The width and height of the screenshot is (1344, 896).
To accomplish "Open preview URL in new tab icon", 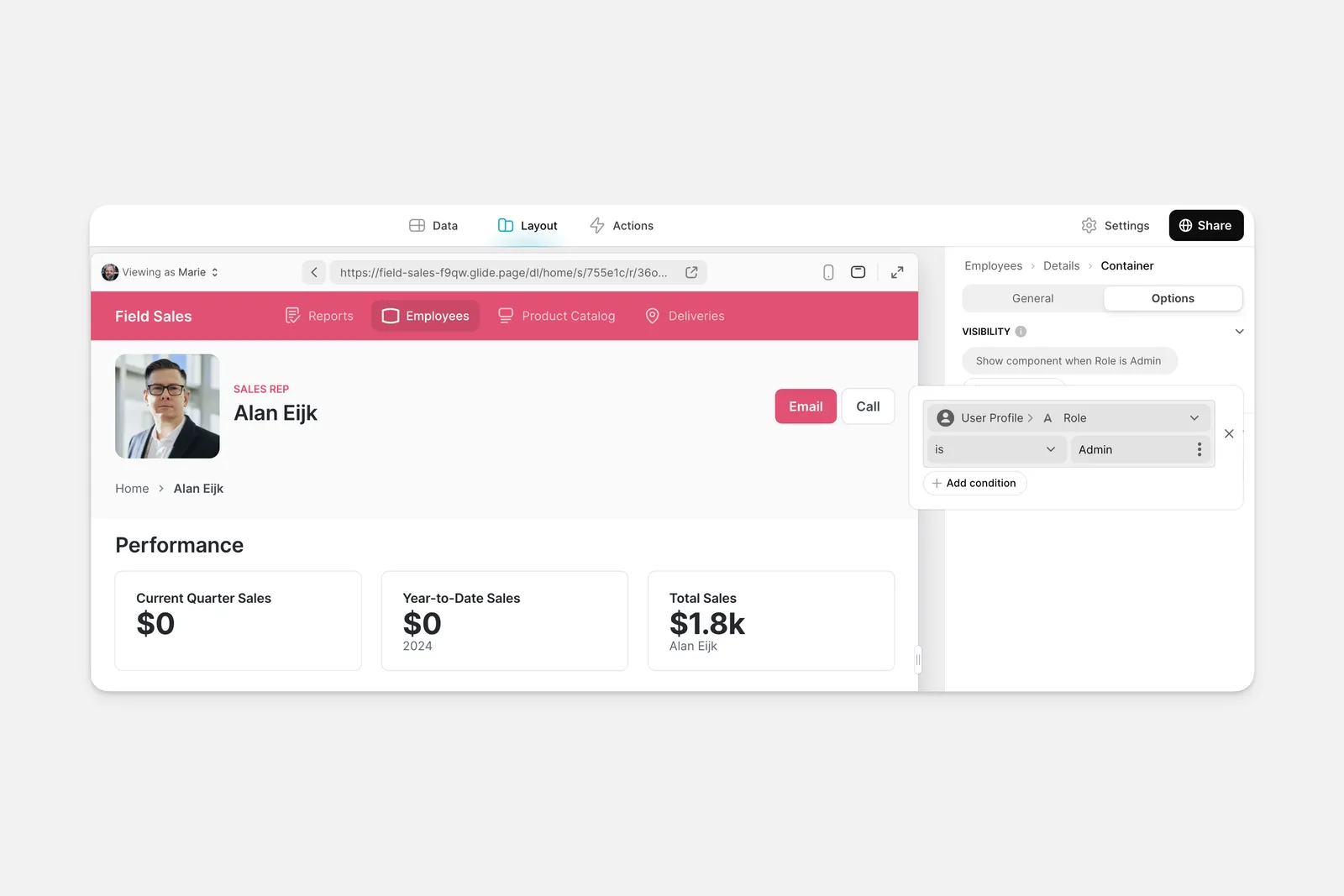I will pos(691,272).
